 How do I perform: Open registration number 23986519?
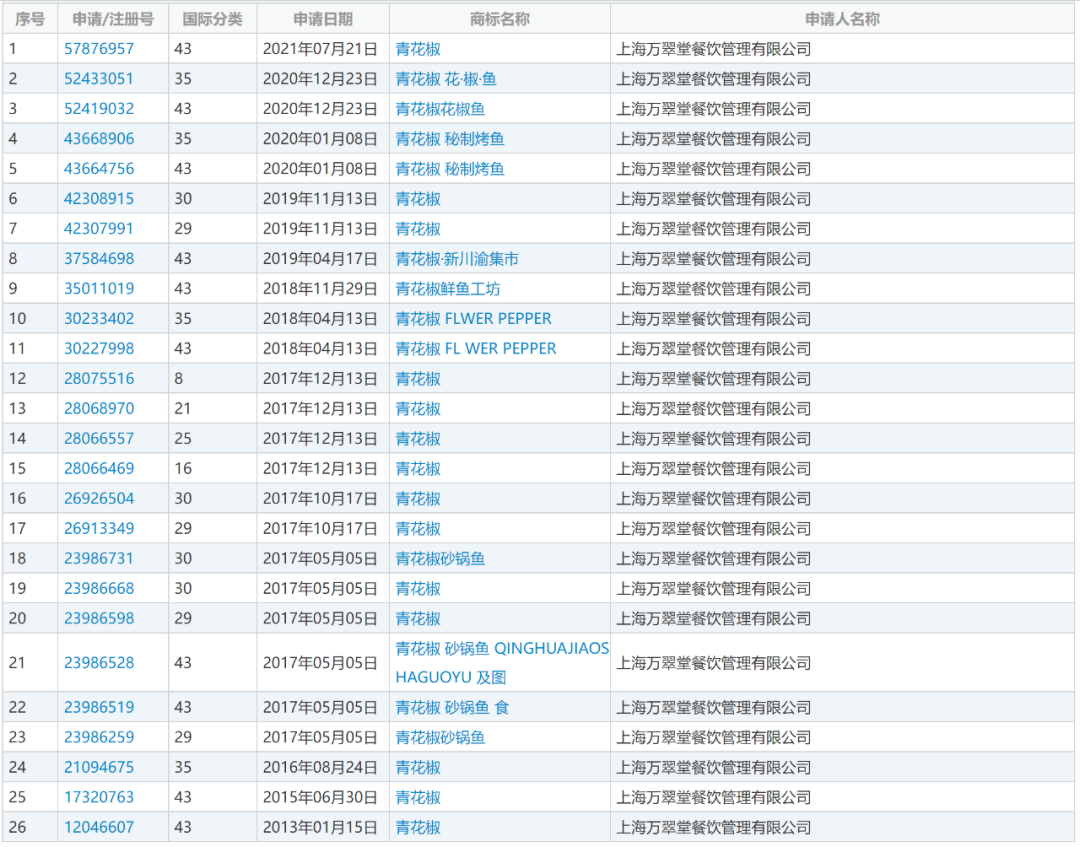(98, 707)
